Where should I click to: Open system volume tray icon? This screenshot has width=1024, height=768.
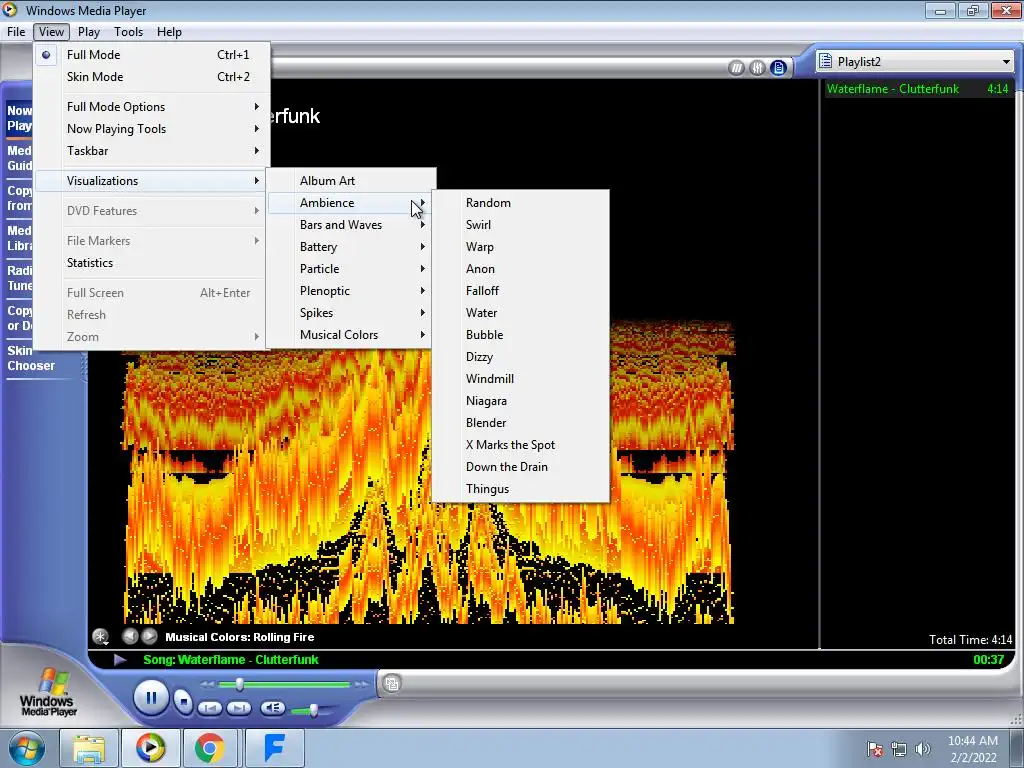click(923, 749)
